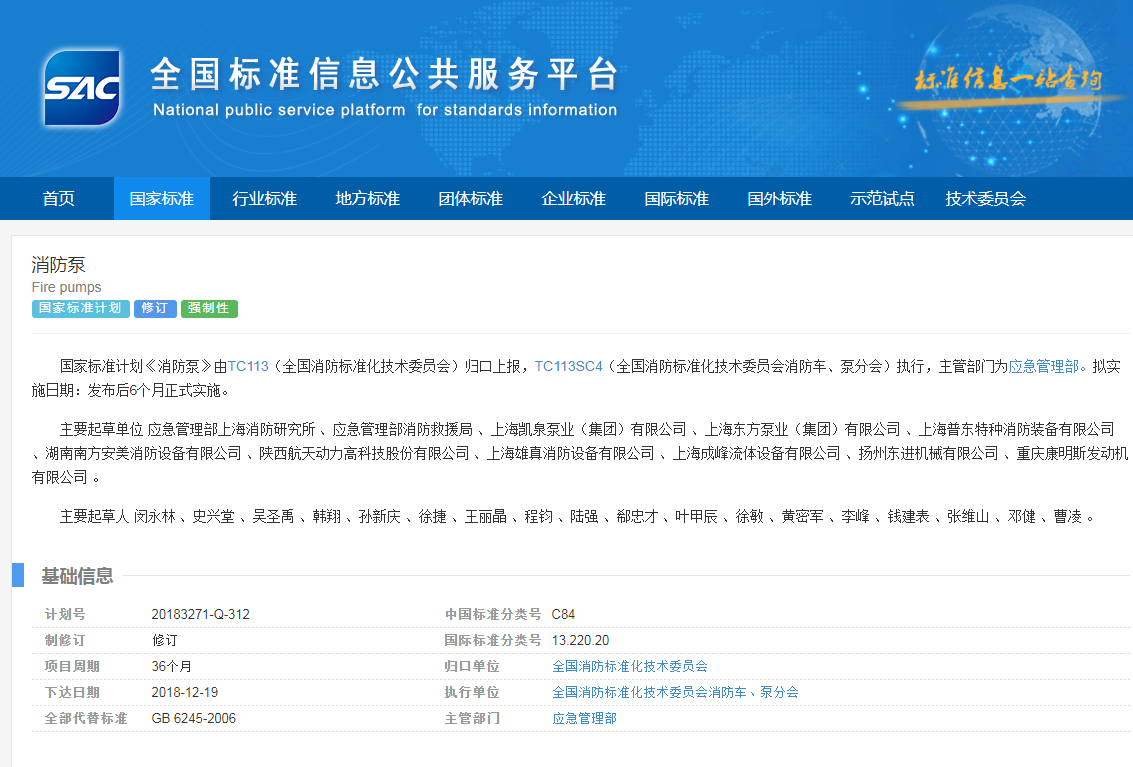Open the TC113SC4 subcommittee link
Image resolution: width=1133 pixels, height=767 pixels.
pyautogui.click(x=568, y=366)
